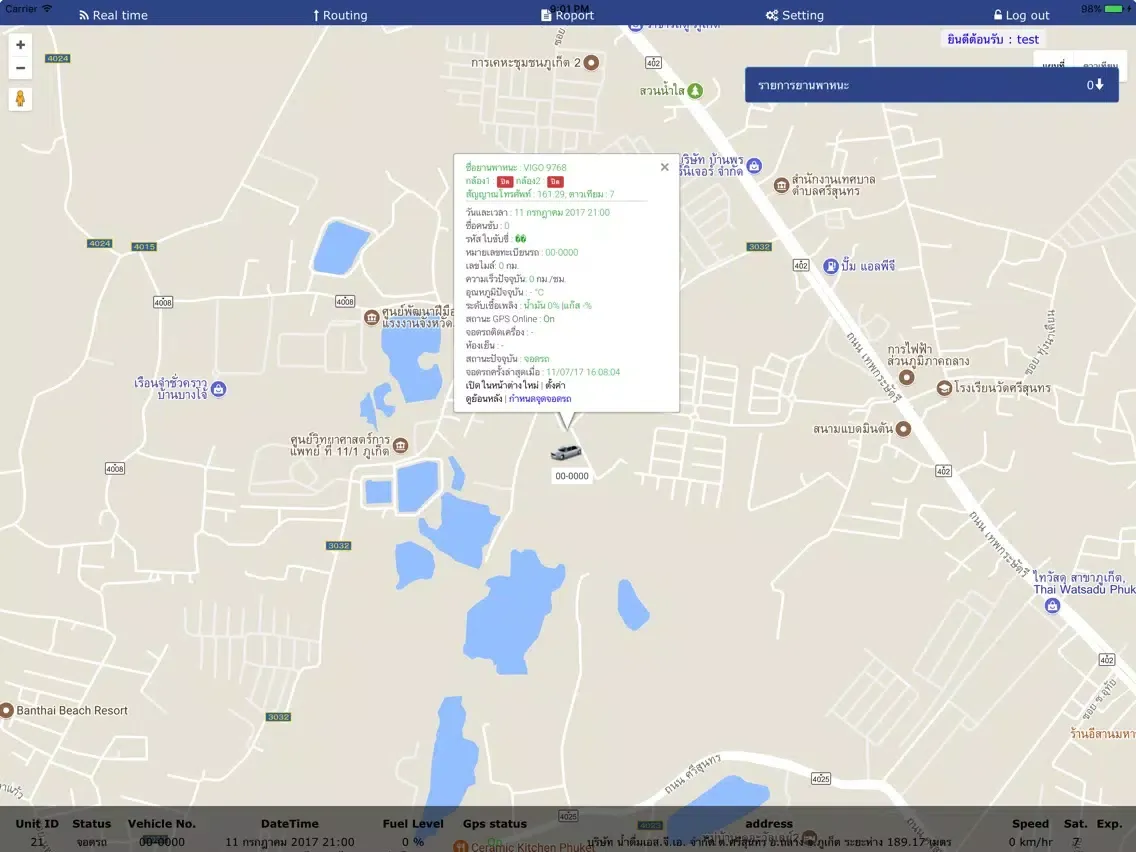Click กำหนดจุดจอดรถ link in popup

540,398
